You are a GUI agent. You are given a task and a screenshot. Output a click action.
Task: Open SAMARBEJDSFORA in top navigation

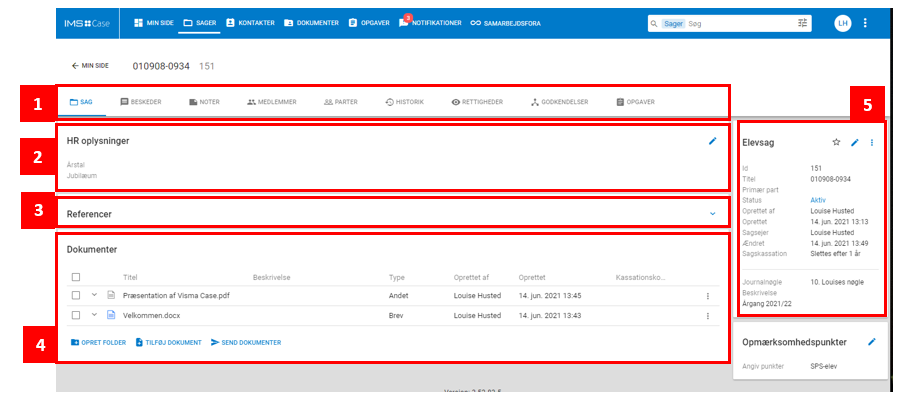click(x=506, y=23)
